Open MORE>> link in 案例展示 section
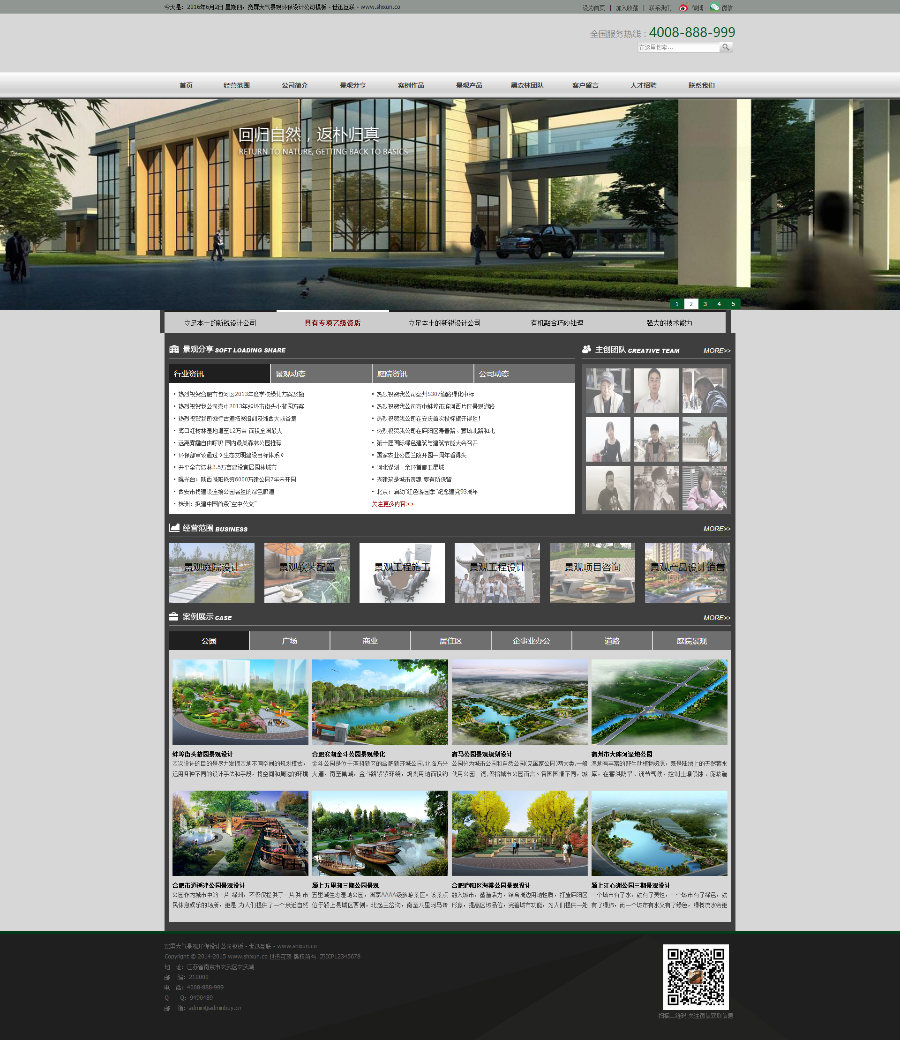Screen dimensions: 900x1040 coord(716,618)
